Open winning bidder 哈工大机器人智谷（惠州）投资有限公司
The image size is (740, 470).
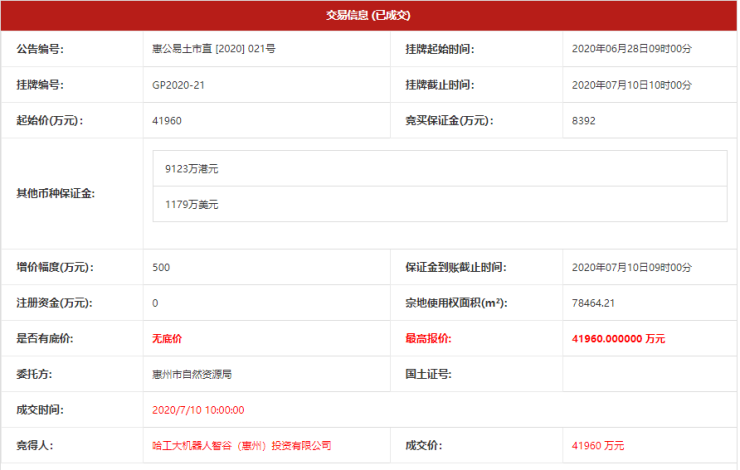[x=241, y=445]
